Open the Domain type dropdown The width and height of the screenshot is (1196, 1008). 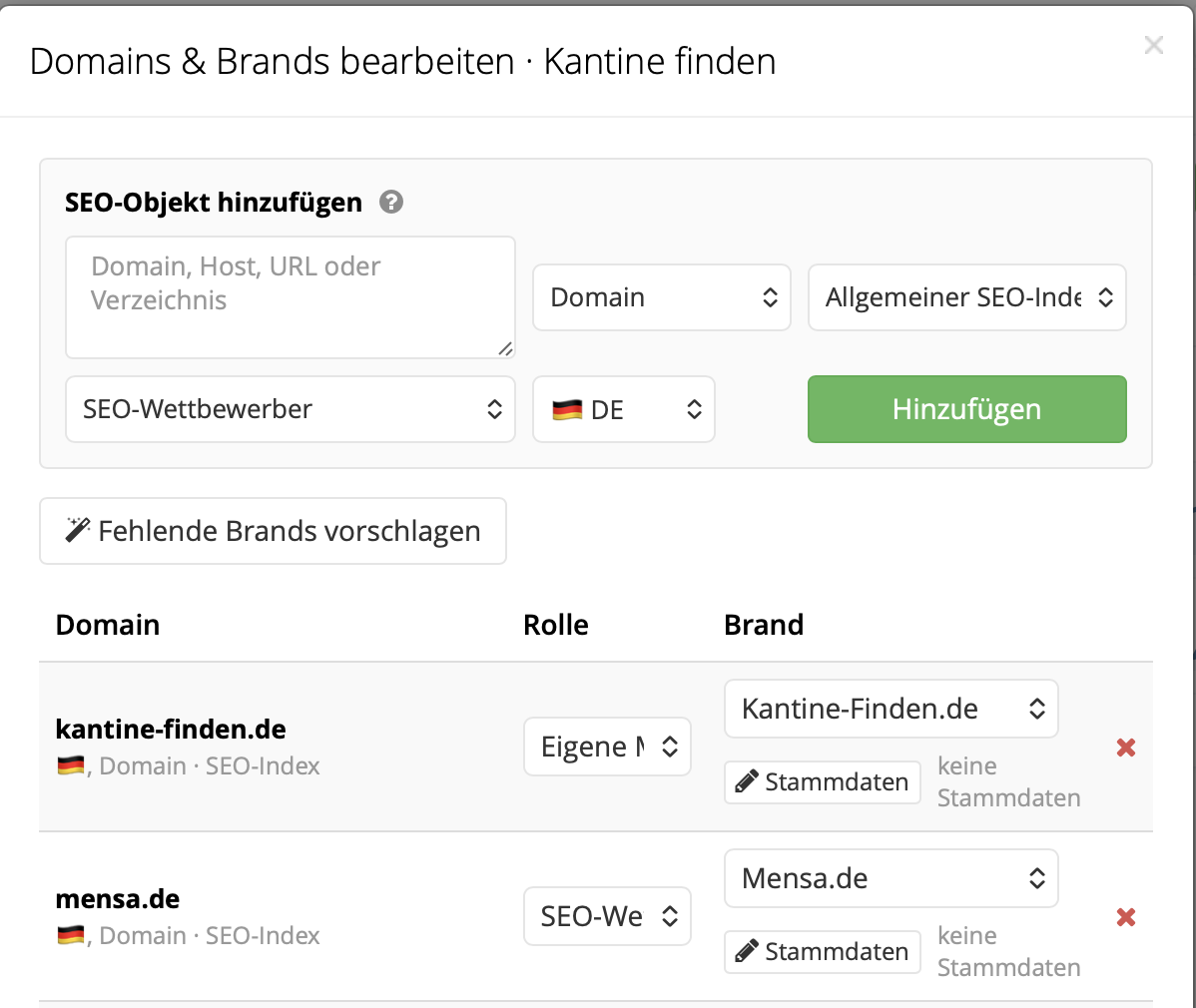[x=661, y=297]
